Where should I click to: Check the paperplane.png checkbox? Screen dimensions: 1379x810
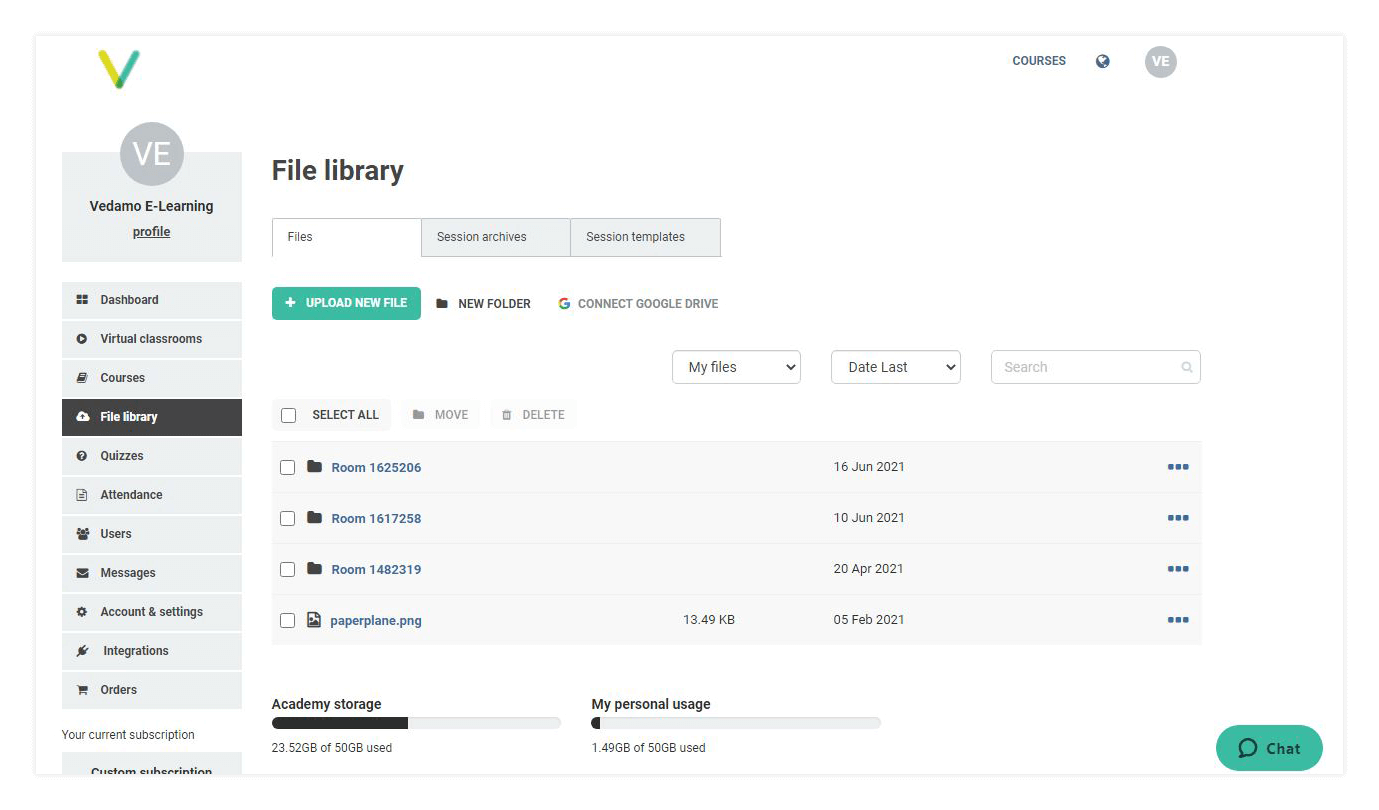(287, 620)
